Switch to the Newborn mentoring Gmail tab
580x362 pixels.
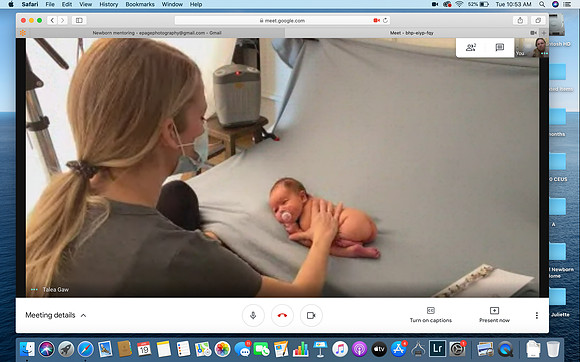click(x=157, y=33)
